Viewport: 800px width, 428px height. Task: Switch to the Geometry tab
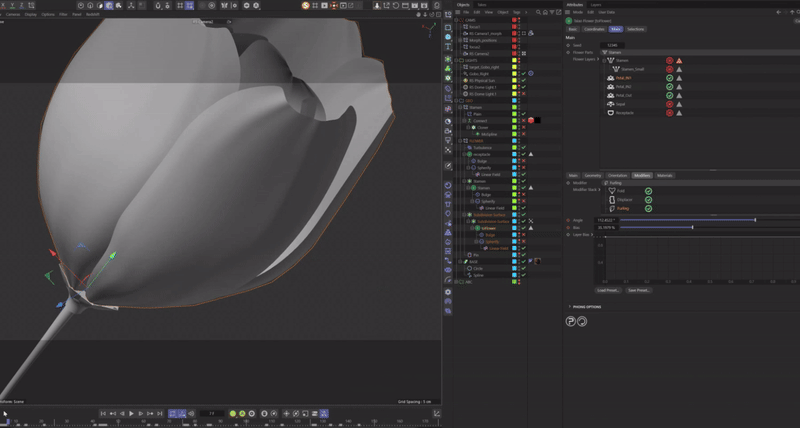[x=592, y=175]
